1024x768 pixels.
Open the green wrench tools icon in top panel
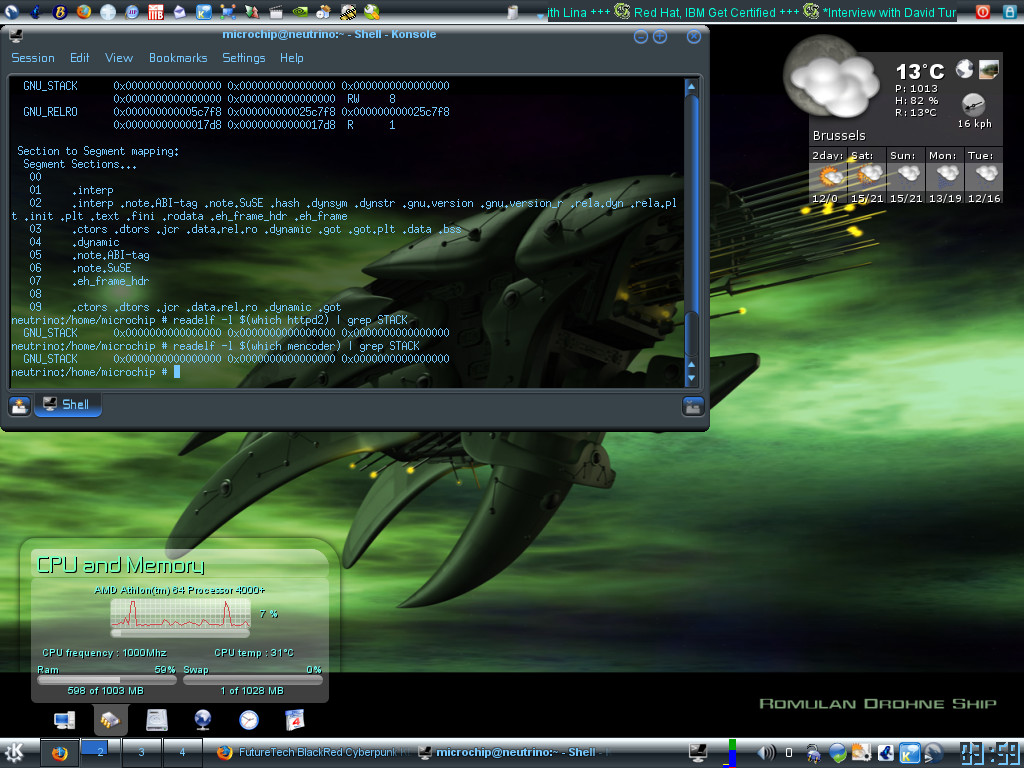372,11
